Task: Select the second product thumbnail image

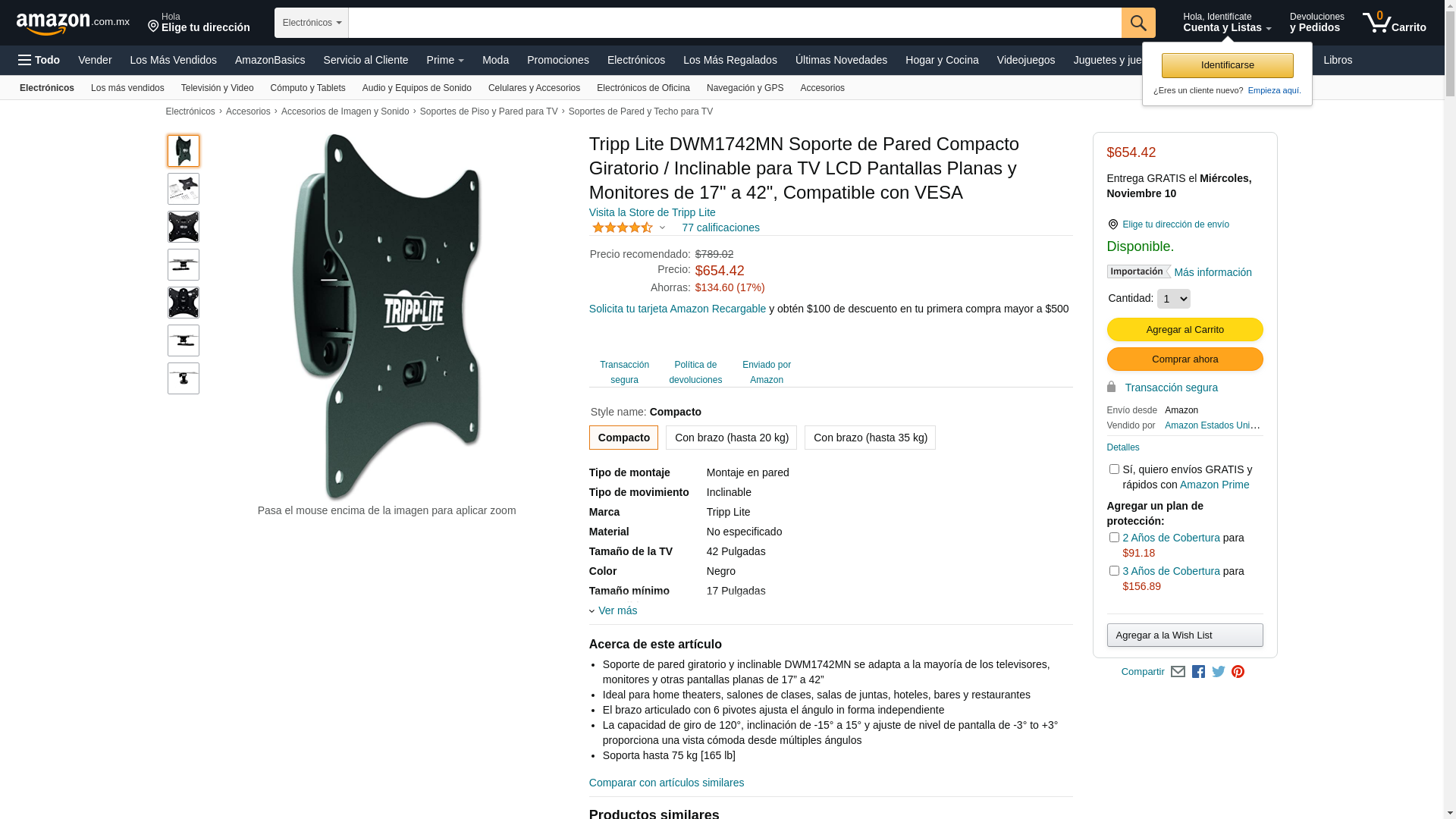Action: pos(184,189)
